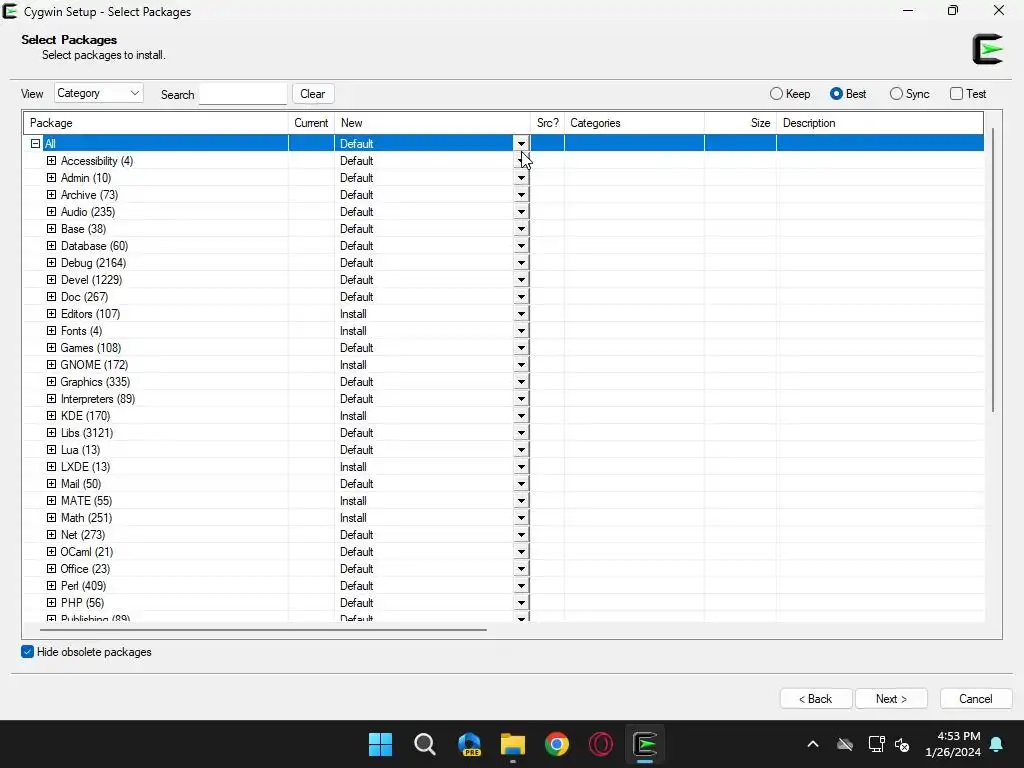
Task: Select the Interpreters (89) row
Action: [504, 399]
